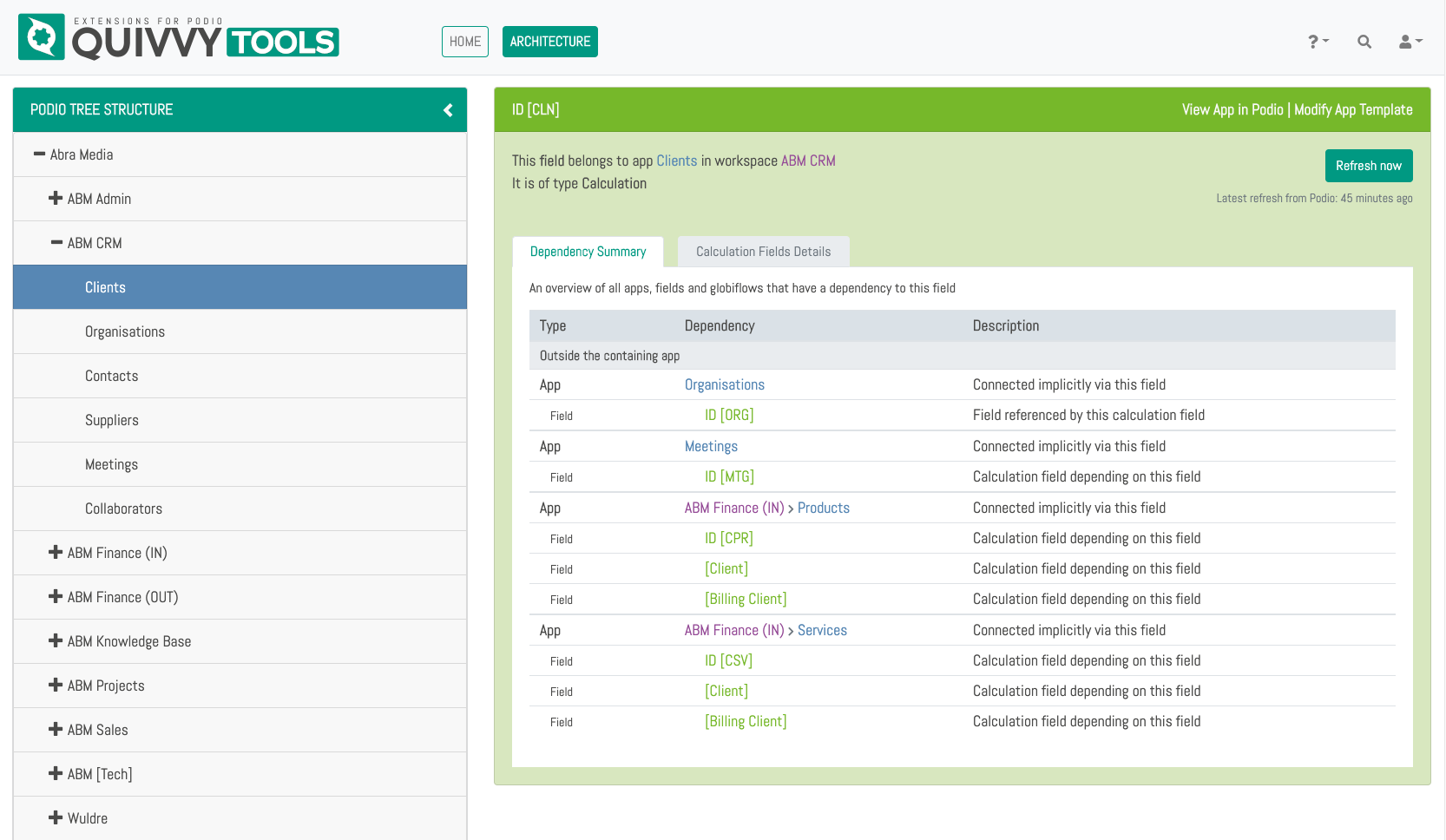1446x840 pixels.
Task: Open [Client] field under Products
Action: pyautogui.click(x=726, y=569)
